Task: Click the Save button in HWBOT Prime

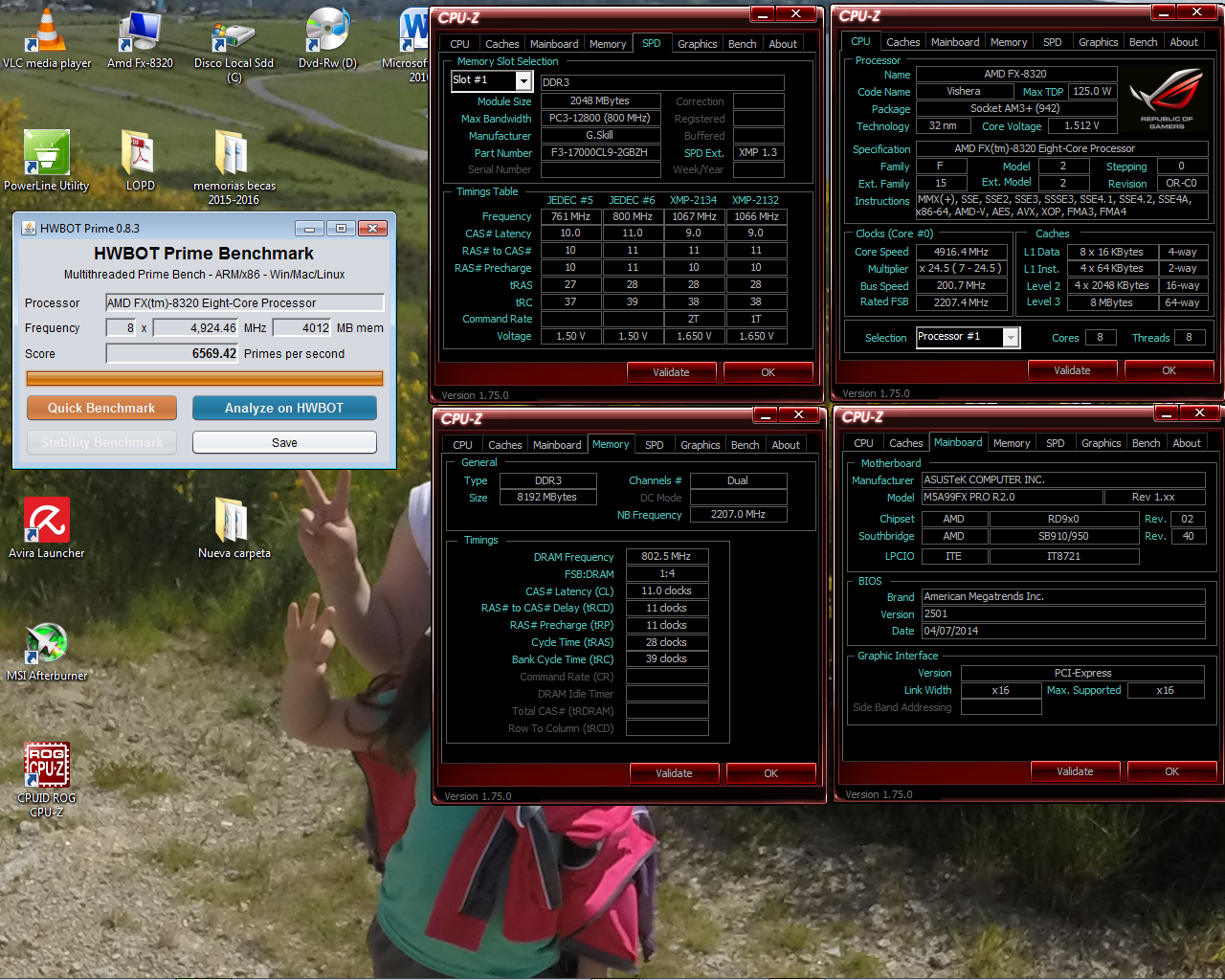Action: [284, 442]
